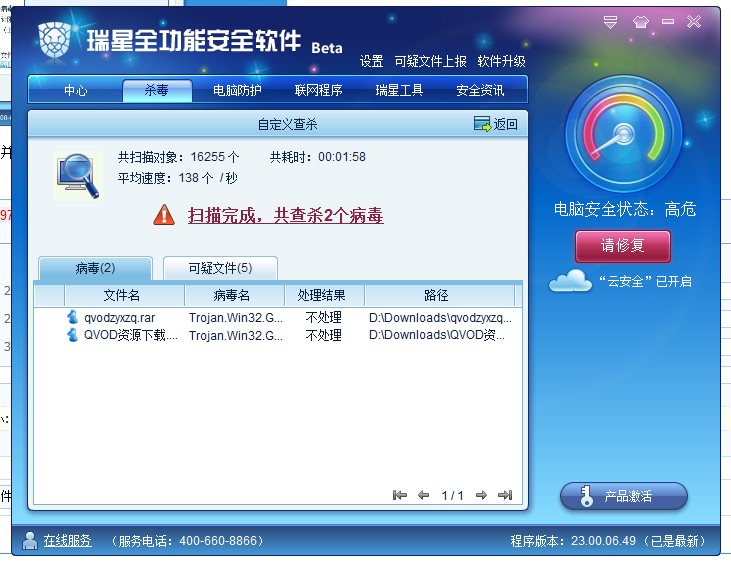Click the 产品激活 button
Screen dimensions: 731x562
tap(624, 496)
